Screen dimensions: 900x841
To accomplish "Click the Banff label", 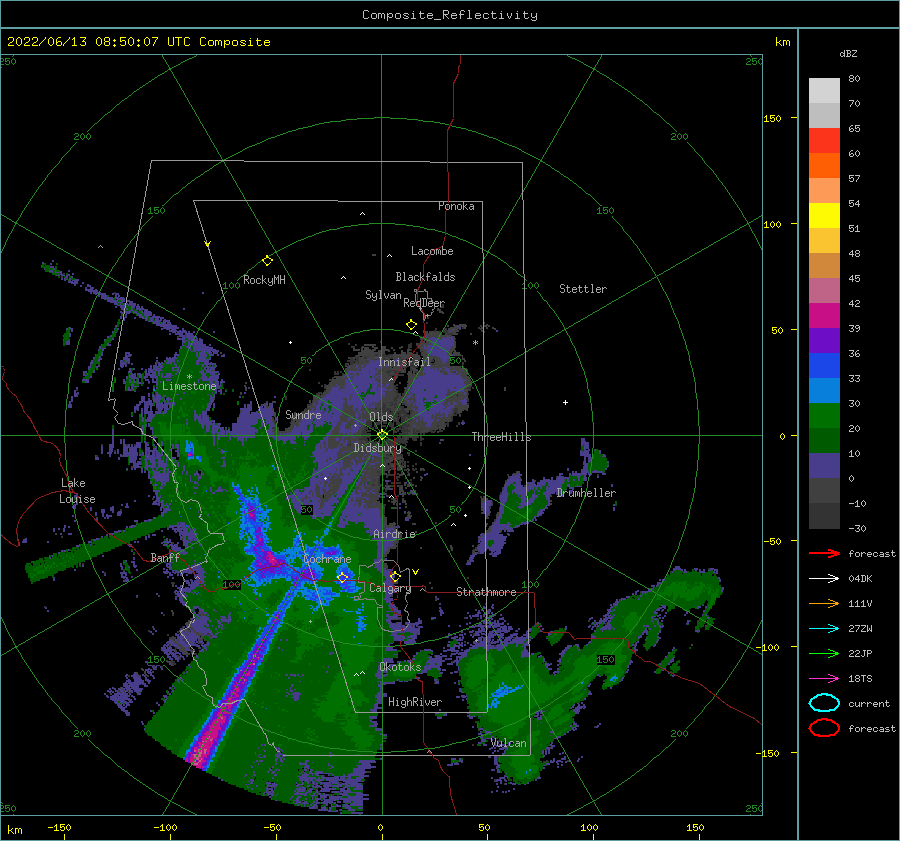I will [x=165, y=557].
